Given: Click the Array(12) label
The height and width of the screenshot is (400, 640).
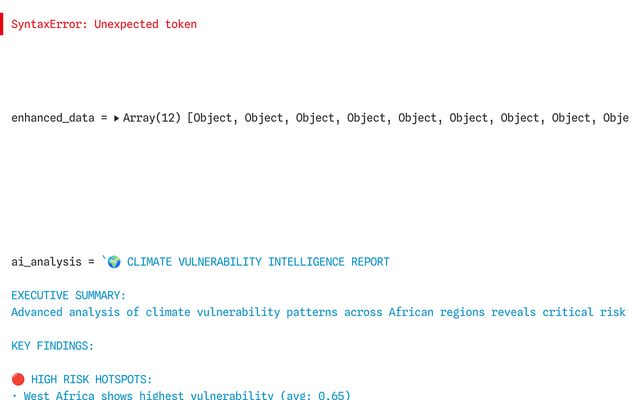Looking at the screenshot, I should click(x=152, y=118).
